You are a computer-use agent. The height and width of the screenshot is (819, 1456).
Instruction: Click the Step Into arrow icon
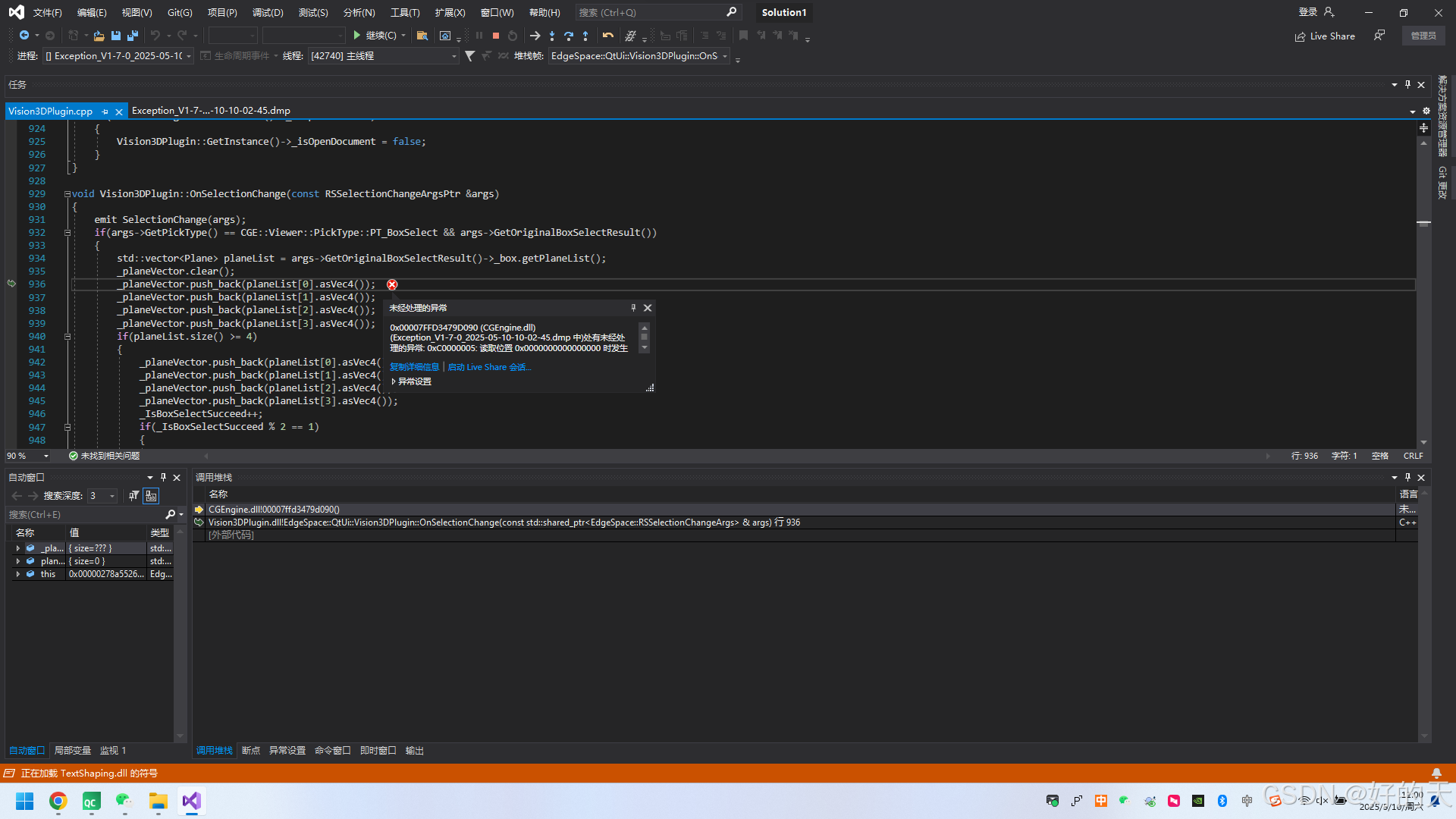tap(552, 36)
